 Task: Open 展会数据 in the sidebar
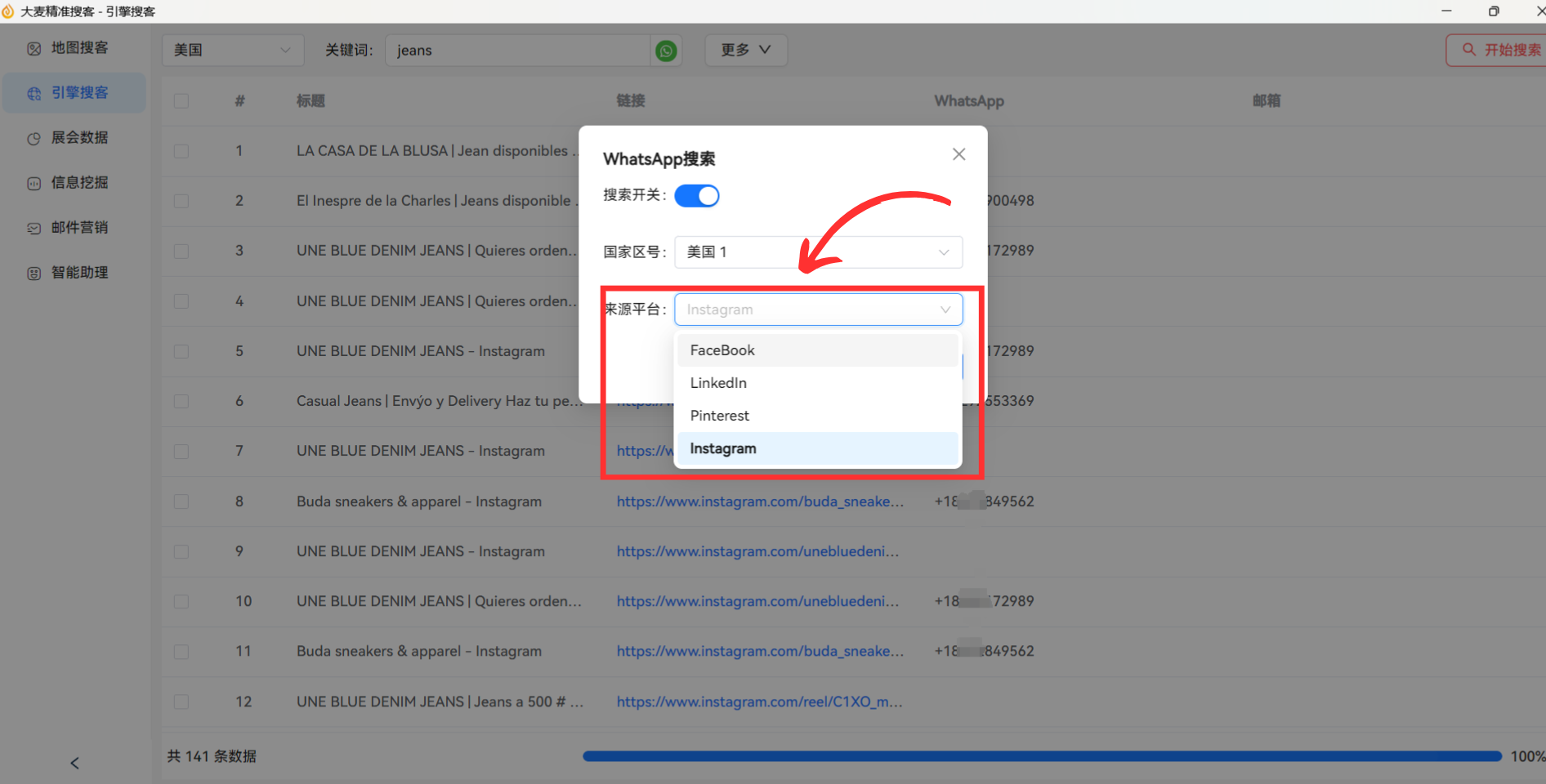tap(74, 138)
